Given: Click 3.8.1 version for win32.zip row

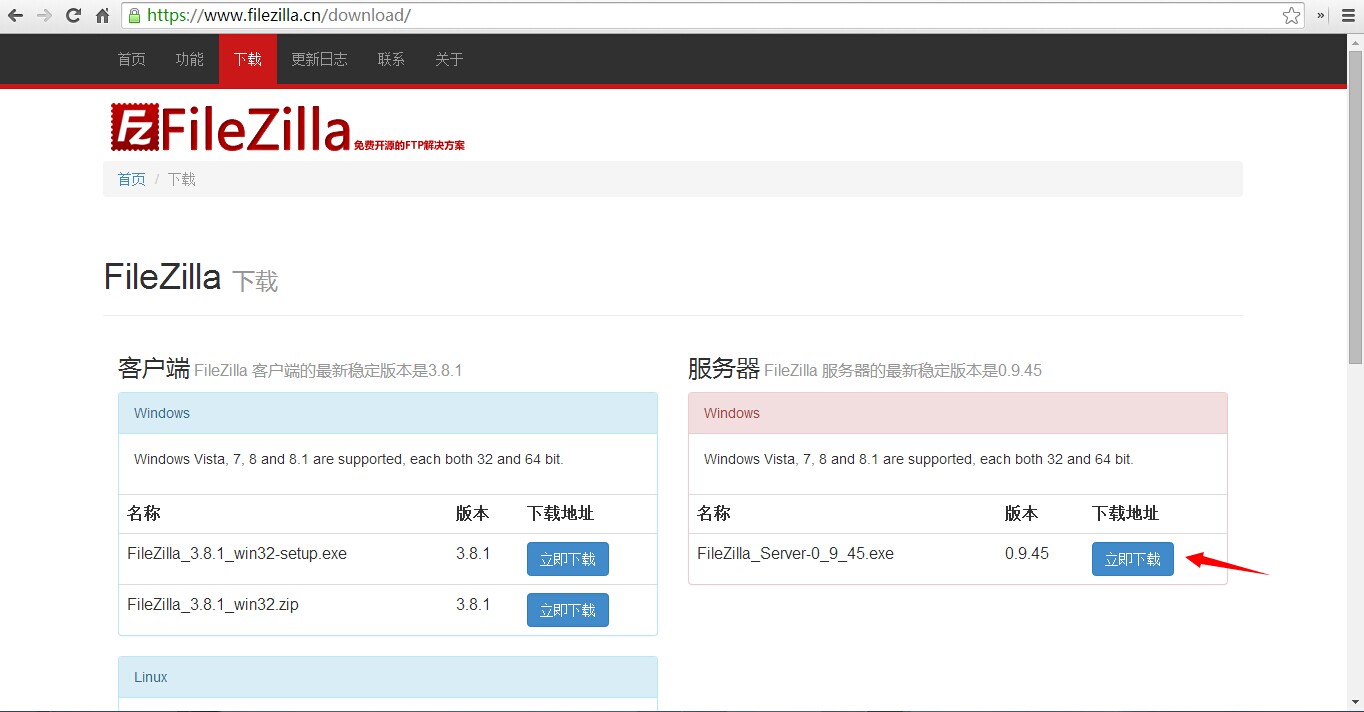Looking at the screenshot, I should pos(473,604).
